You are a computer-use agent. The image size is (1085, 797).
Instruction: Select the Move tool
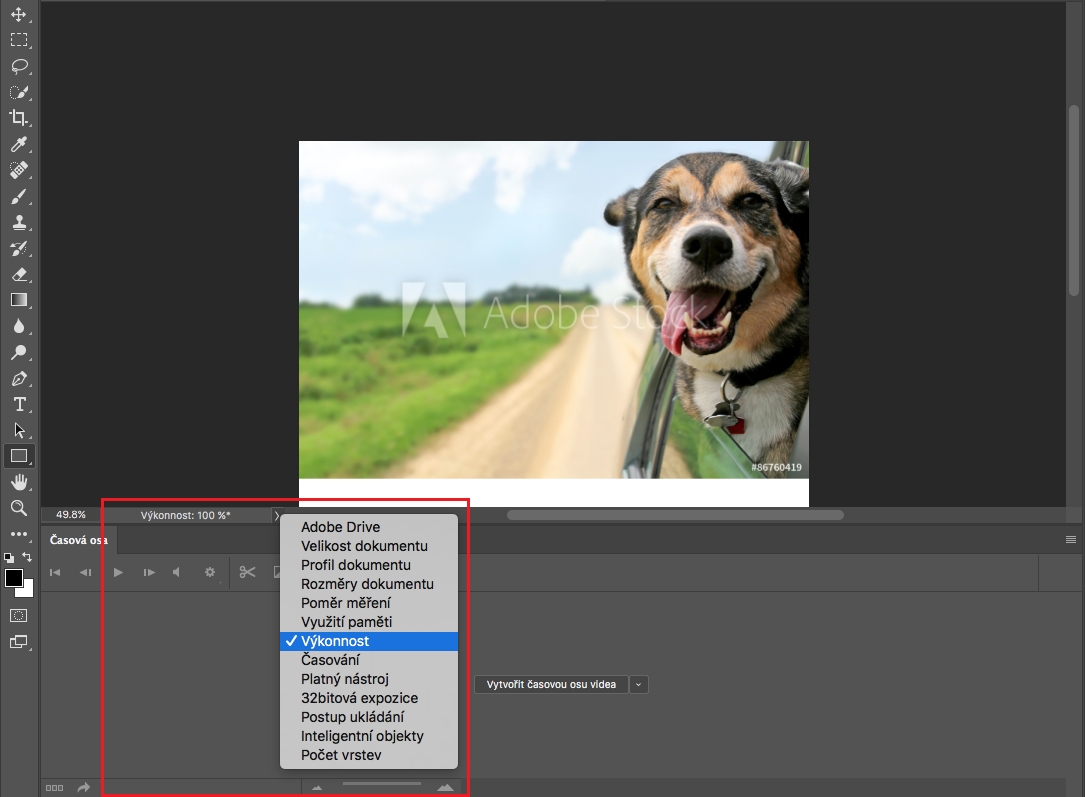[x=19, y=14]
